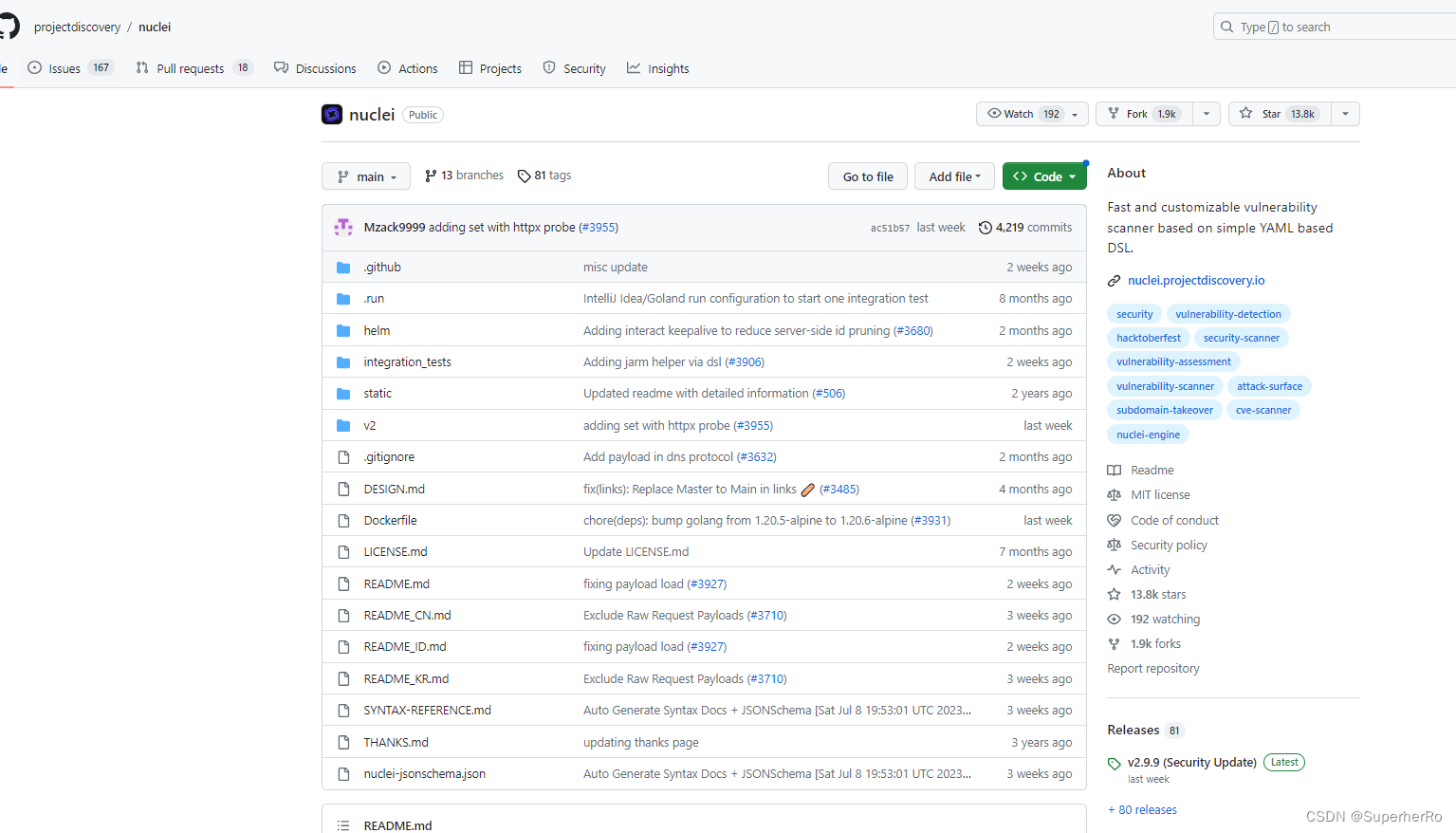Click the vulnerability-scanner topic badge
Image resolution: width=1456 pixels, height=833 pixels.
point(1165,385)
